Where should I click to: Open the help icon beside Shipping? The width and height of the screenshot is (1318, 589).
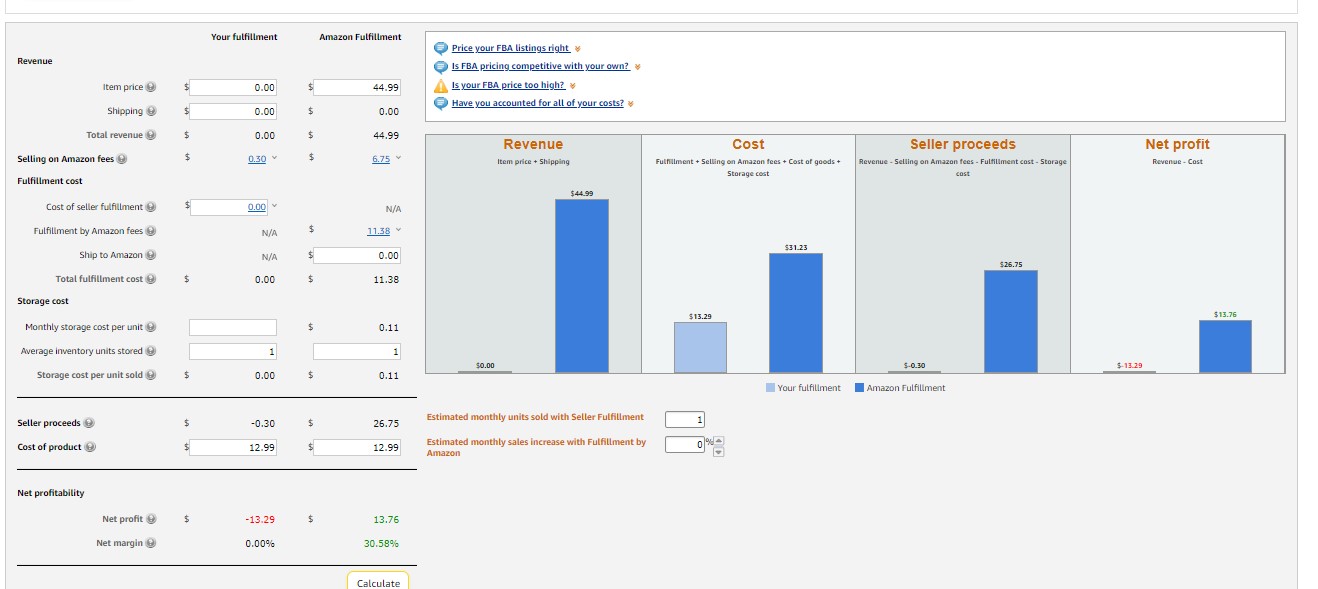pyautogui.click(x=152, y=111)
